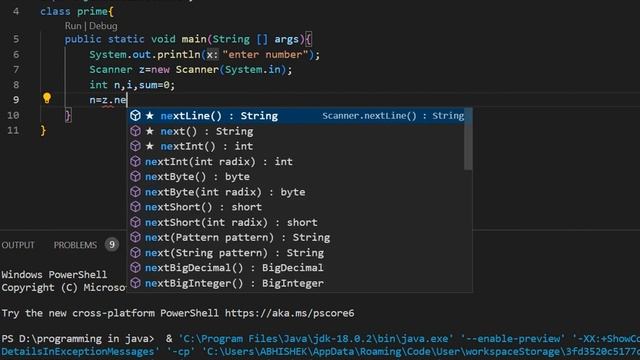This screenshot has height=360, width=640.
Task: Pick nextInt() : int suggestion
Action: tap(297, 146)
